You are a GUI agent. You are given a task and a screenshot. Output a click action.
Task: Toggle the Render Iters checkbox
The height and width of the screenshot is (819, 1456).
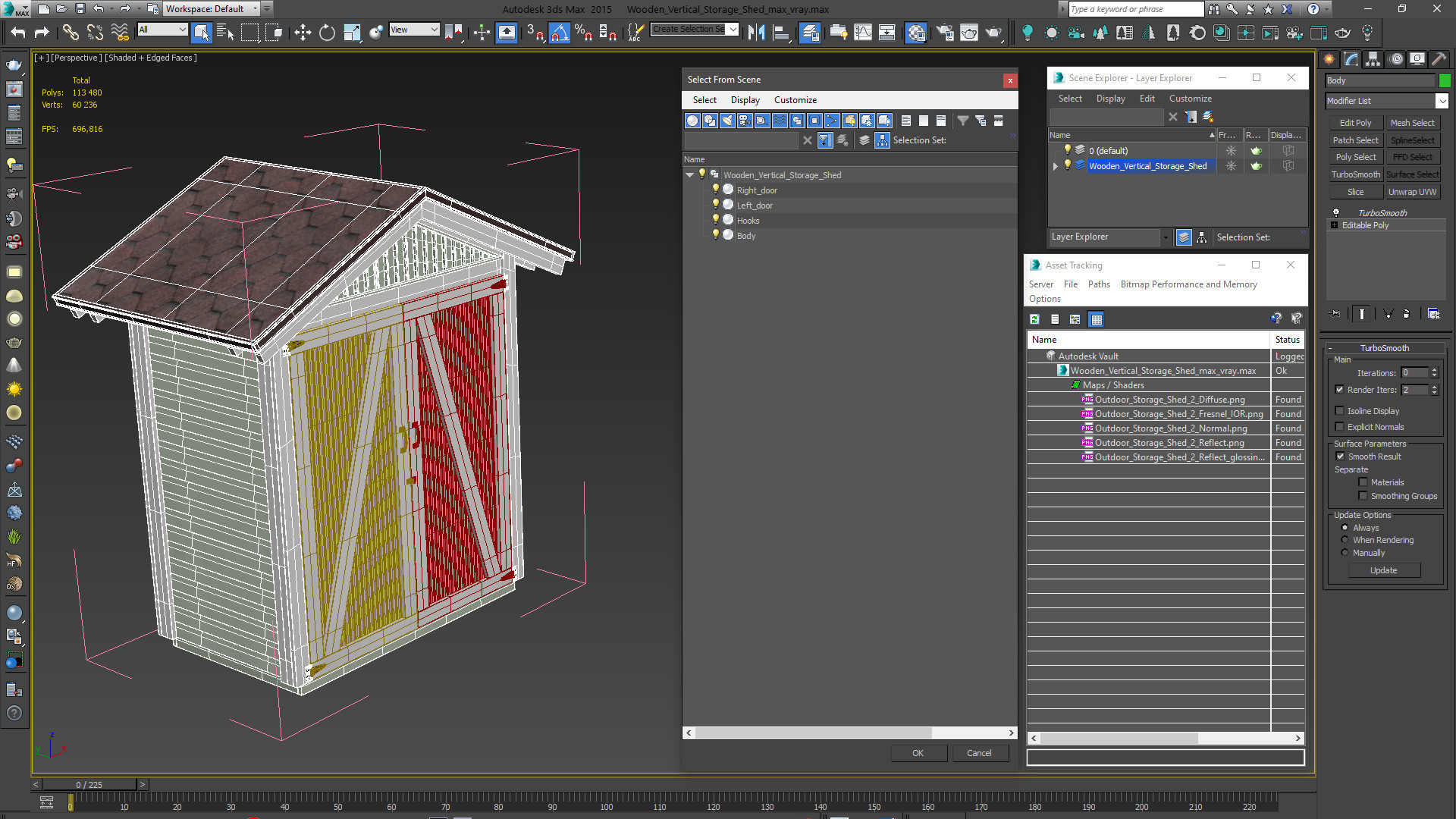(1340, 390)
